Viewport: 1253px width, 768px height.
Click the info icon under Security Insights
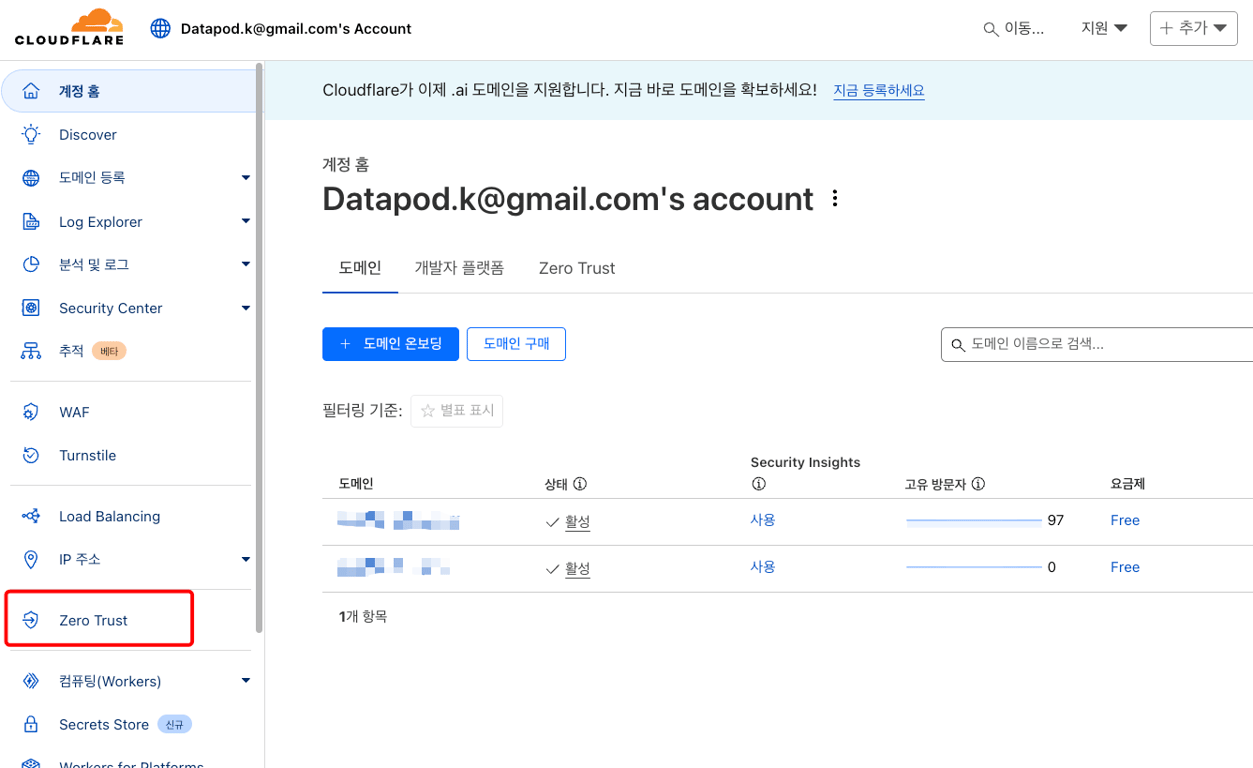(758, 484)
